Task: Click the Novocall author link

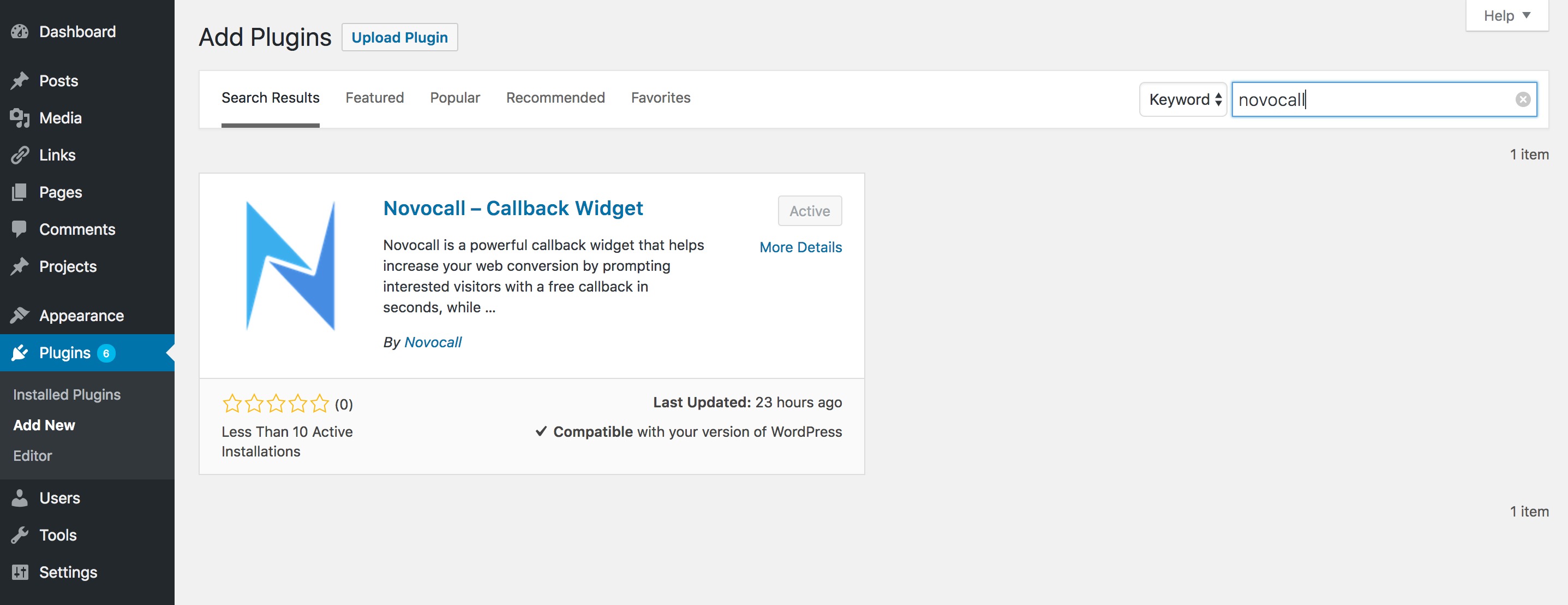Action: [x=433, y=342]
